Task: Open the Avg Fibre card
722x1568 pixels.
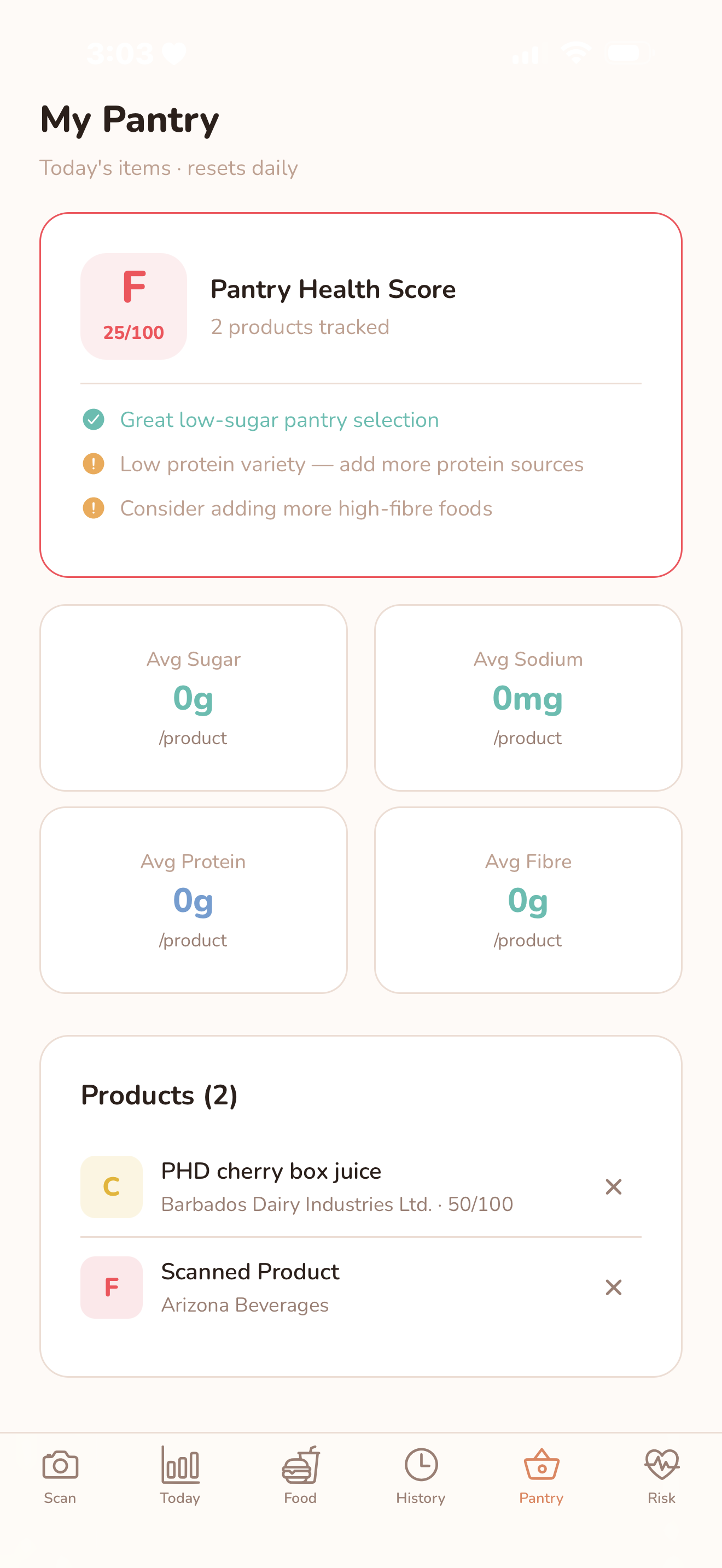Action: tap(528, 900)
